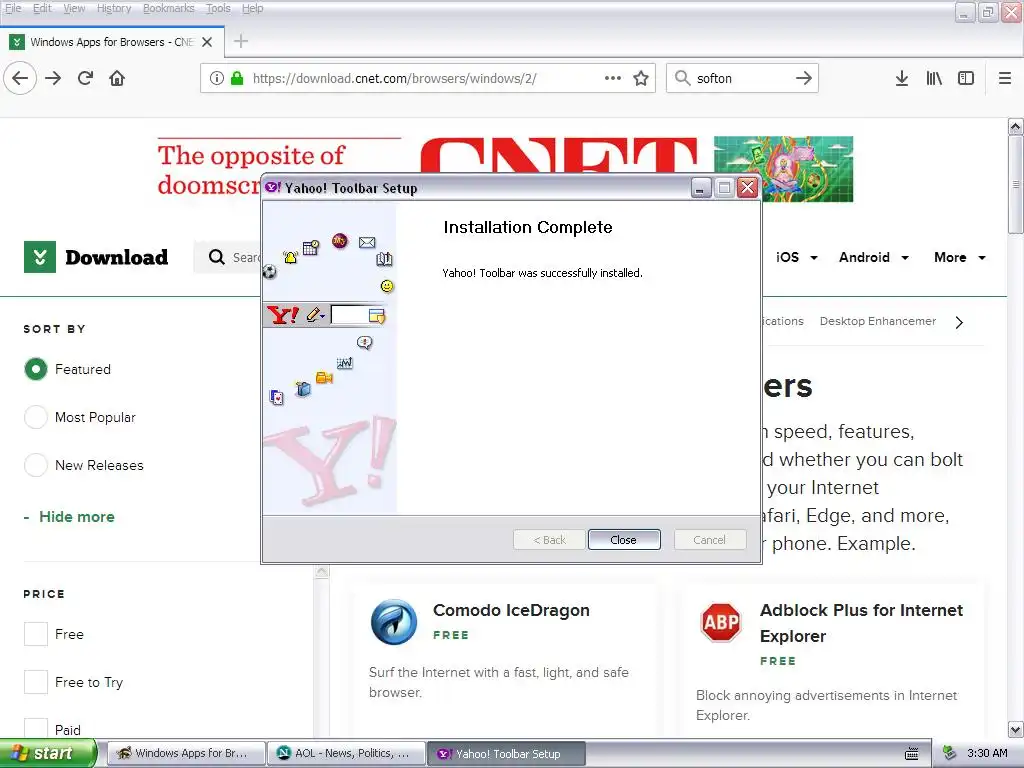Click the Firefox forward arrow button
The image size is (1024, 768).
tap(53, 78)
